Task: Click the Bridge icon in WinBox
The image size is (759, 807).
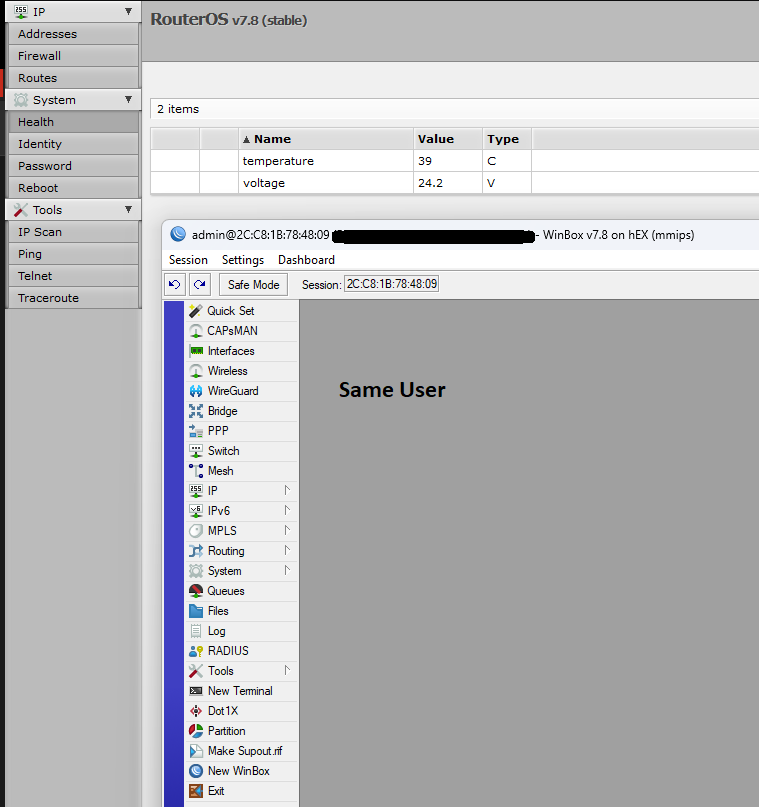Action: (196, 411)
